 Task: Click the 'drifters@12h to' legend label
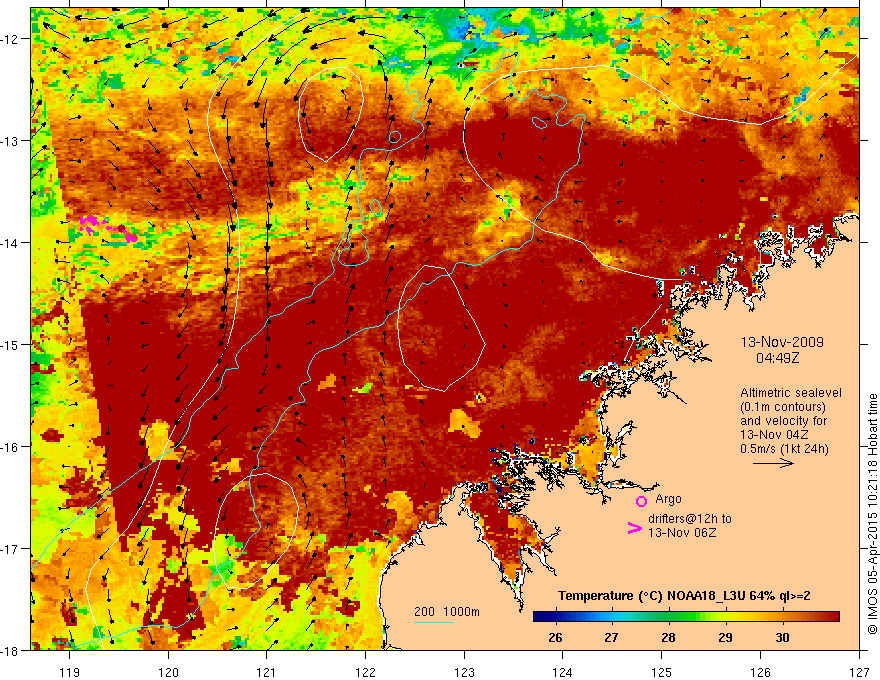pyautogui.click(x=690, y=519)
